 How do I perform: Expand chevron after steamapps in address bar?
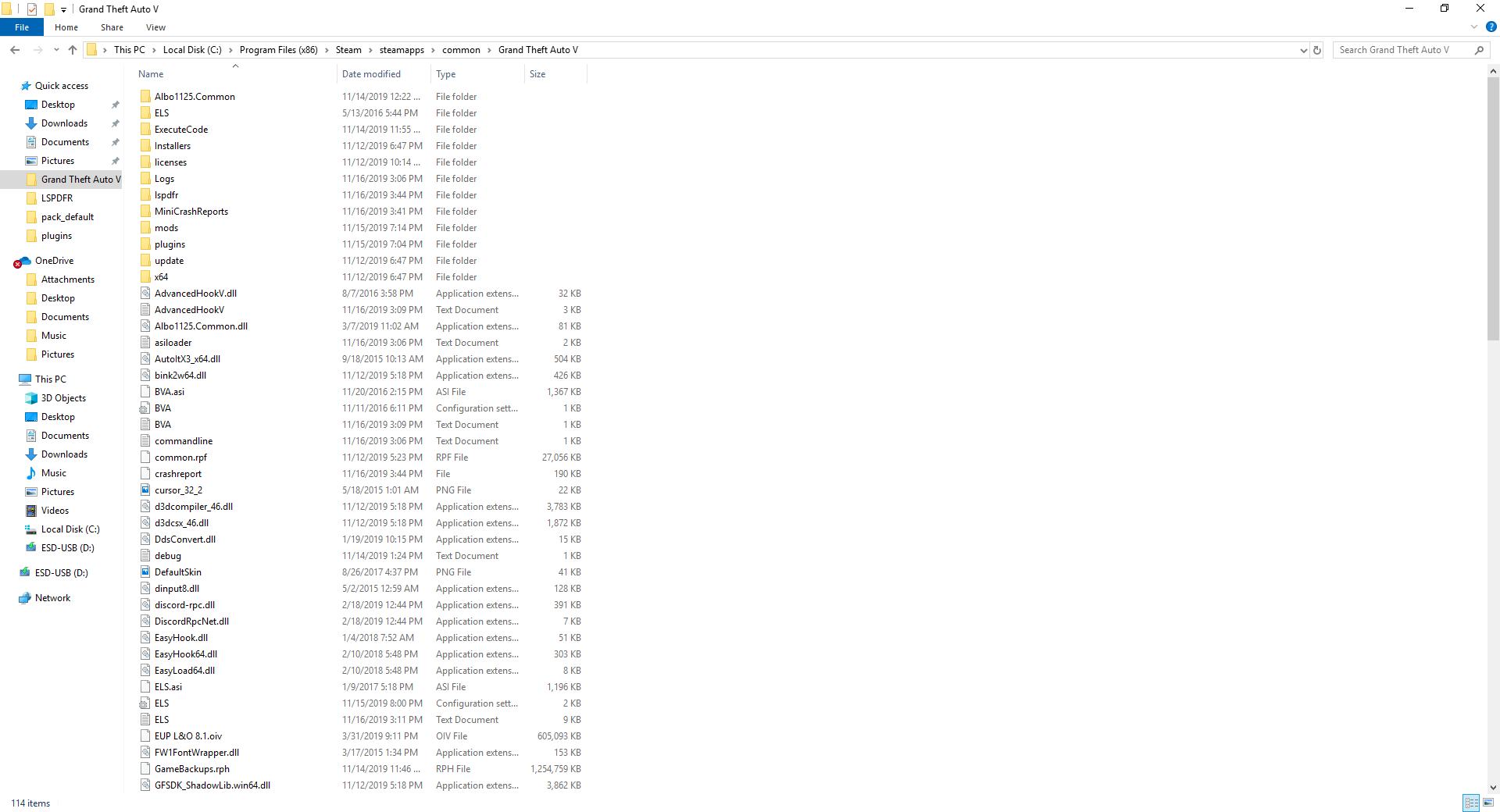434,50
